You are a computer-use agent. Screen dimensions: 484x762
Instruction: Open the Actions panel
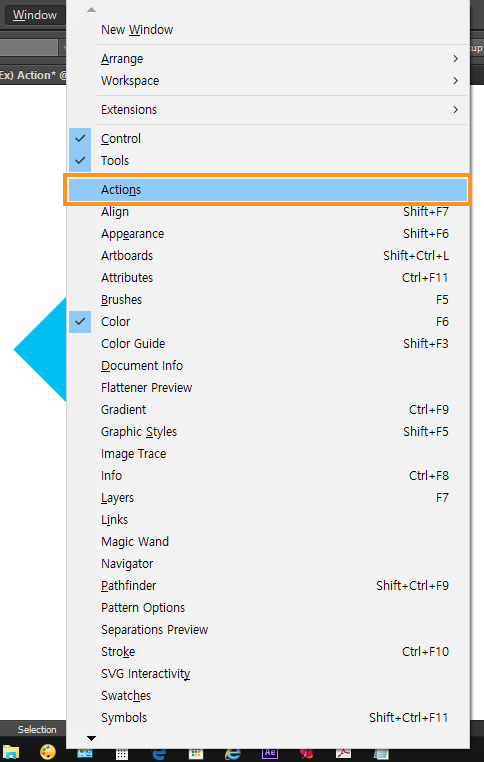coord(268,190)
